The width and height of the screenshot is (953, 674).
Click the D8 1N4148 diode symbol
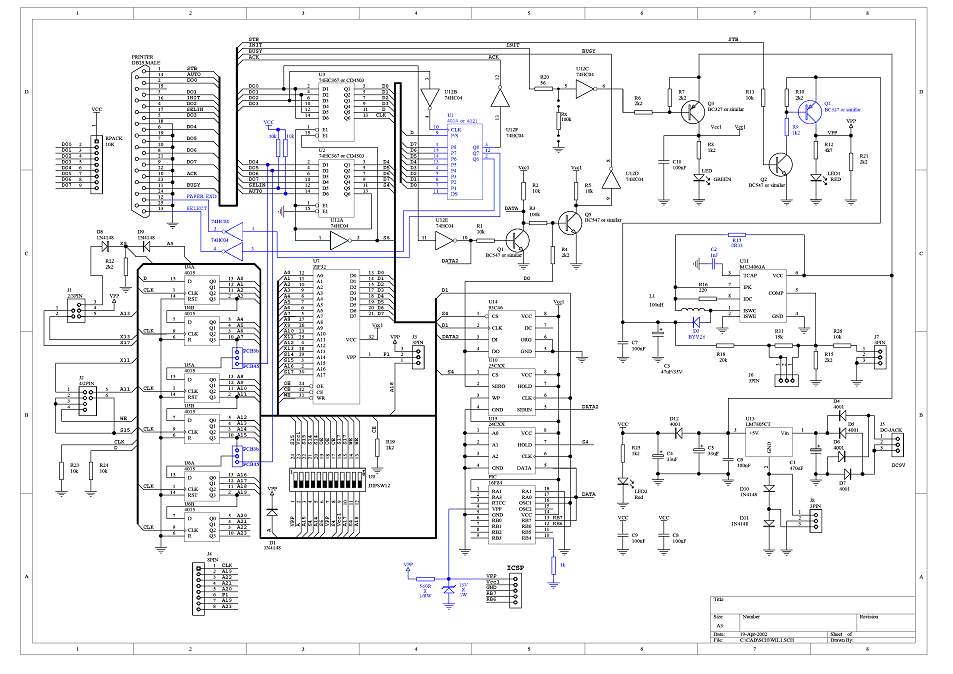tap(105, 246)
